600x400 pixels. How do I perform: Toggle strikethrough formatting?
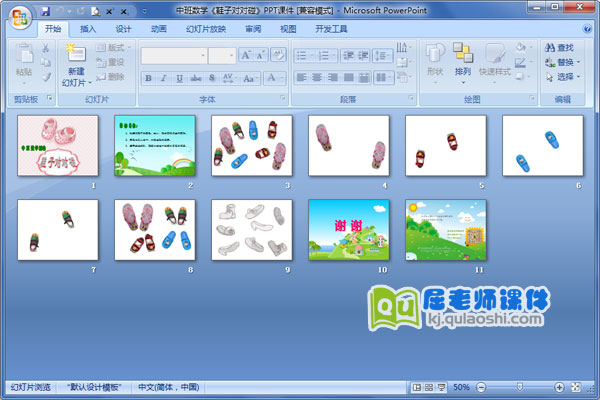(196, 78)
